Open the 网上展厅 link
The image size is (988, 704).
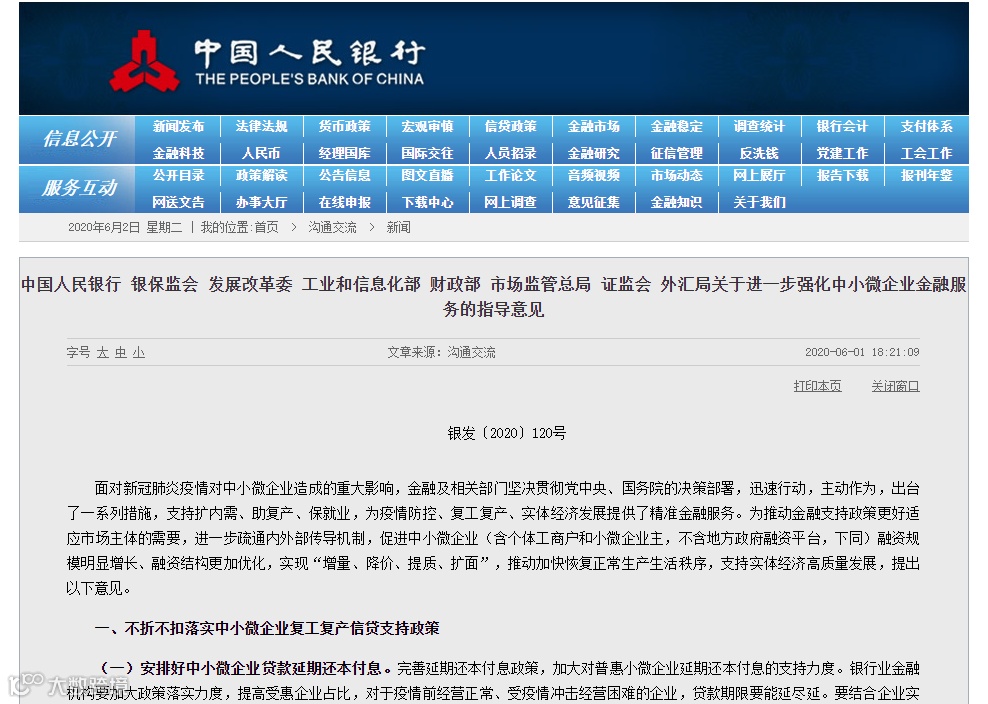point(759,175)
